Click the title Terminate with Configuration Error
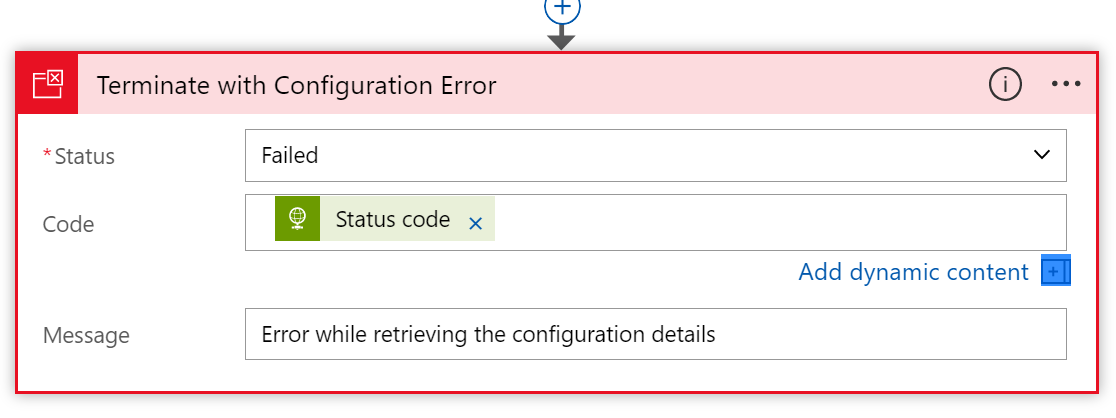 [x=297, y=86]
